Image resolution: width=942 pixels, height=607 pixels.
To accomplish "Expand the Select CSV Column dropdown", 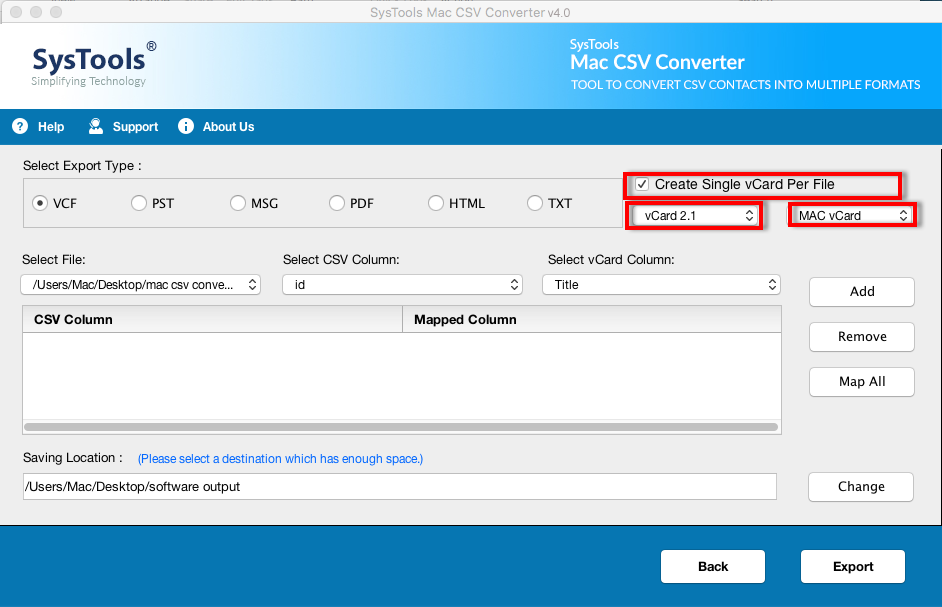I will [x=402, y=284].
